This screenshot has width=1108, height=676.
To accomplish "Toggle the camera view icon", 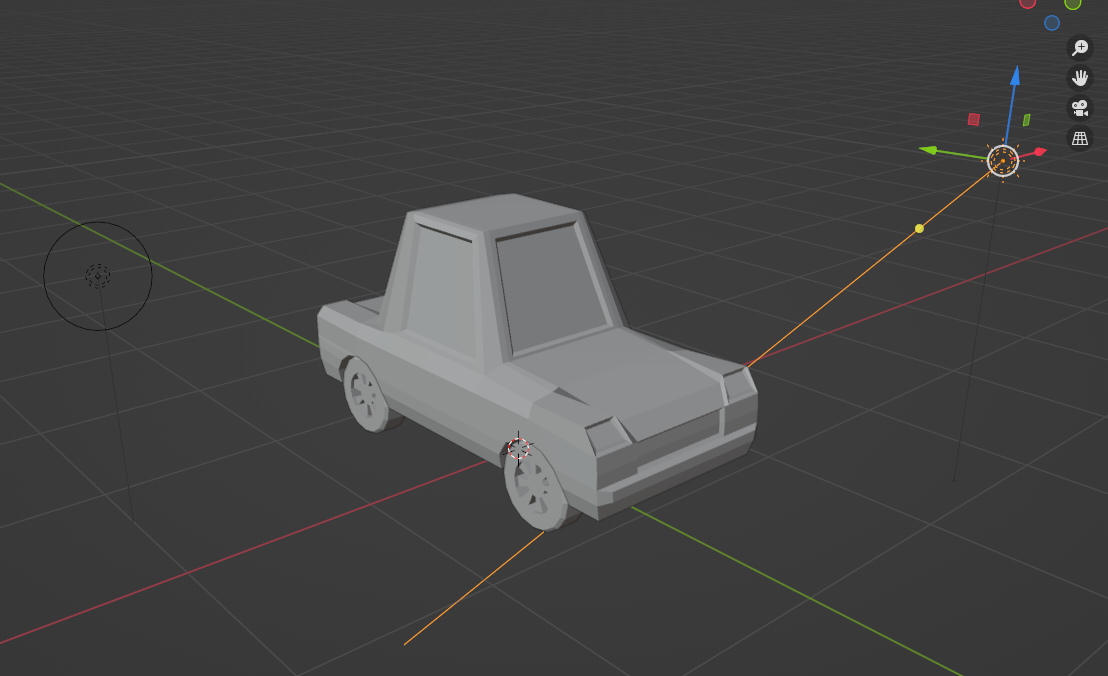I will [1080, 108].
